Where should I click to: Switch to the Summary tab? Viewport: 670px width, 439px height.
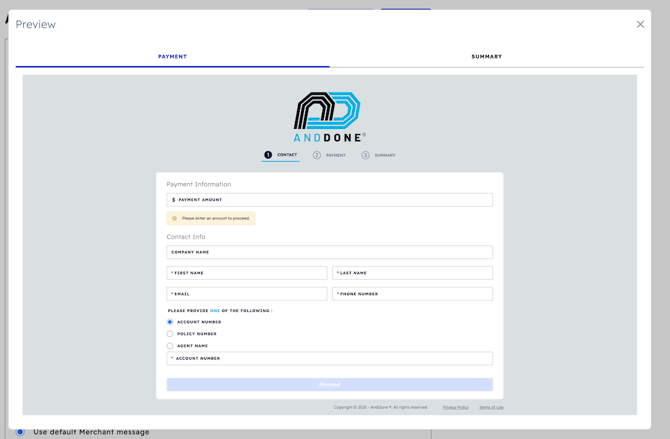click(x=486, y=57)
